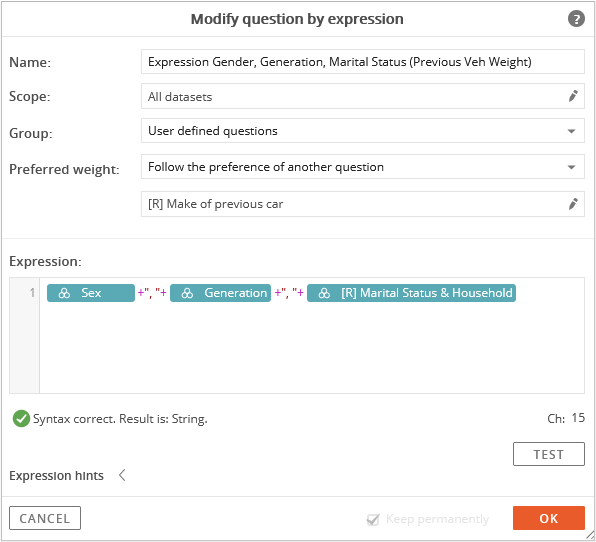The height and width of the screenshot is (542, 596).
Task: Select the Generation variable token
Action: [220, 293]
